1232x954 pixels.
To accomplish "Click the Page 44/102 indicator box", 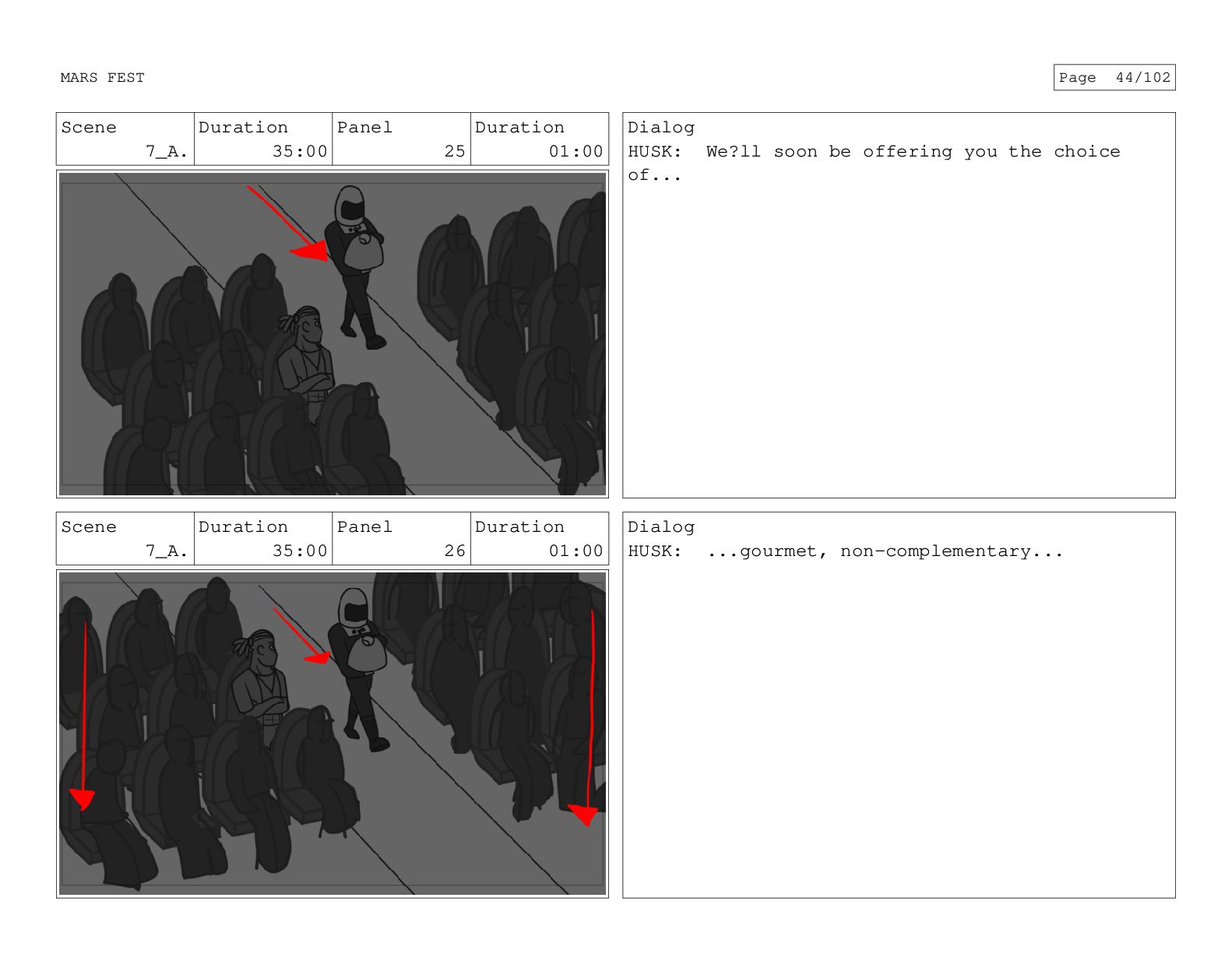I will (x=1114, y=78).
